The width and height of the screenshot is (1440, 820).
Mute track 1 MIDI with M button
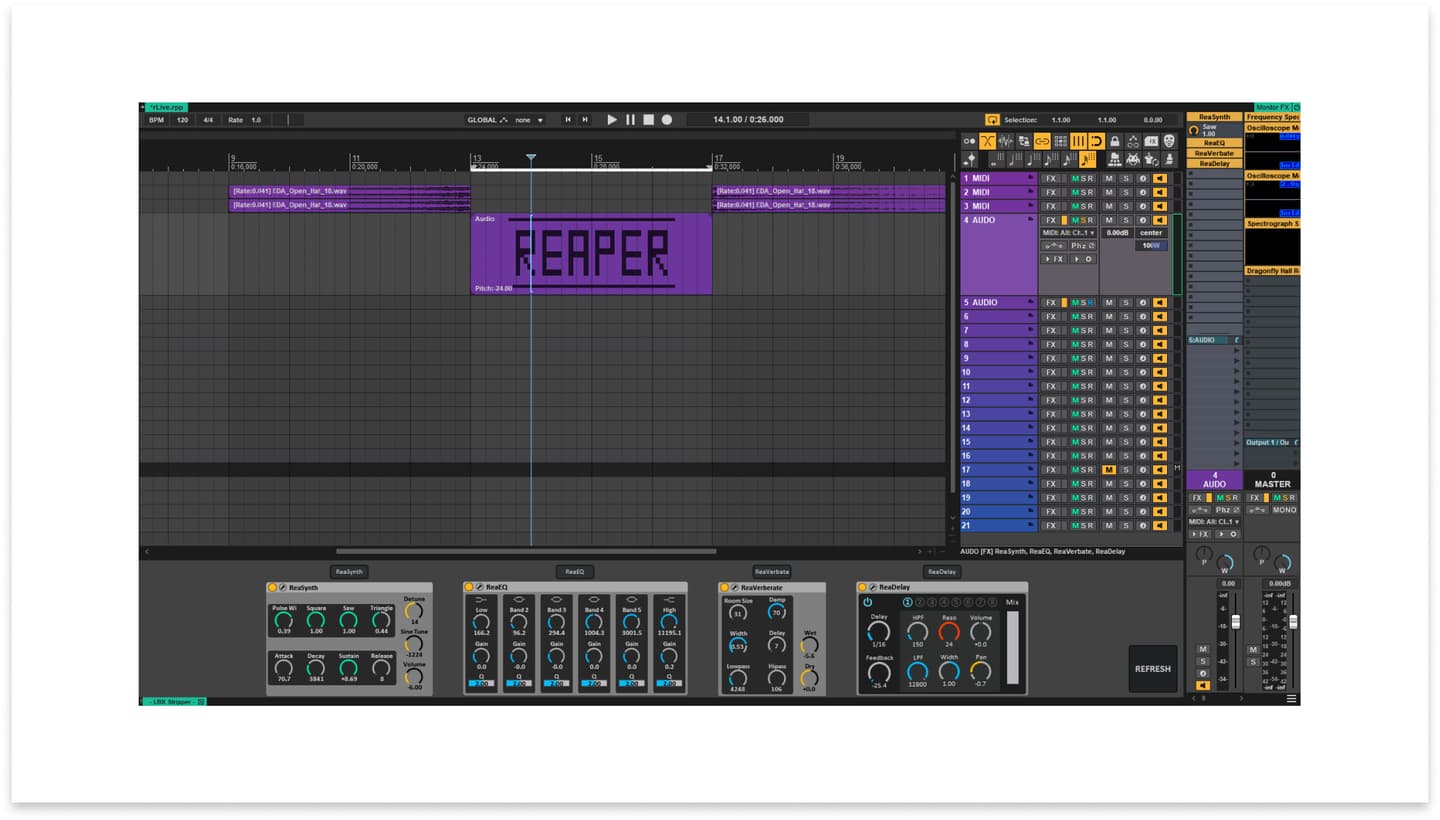tap(1109, 179)
